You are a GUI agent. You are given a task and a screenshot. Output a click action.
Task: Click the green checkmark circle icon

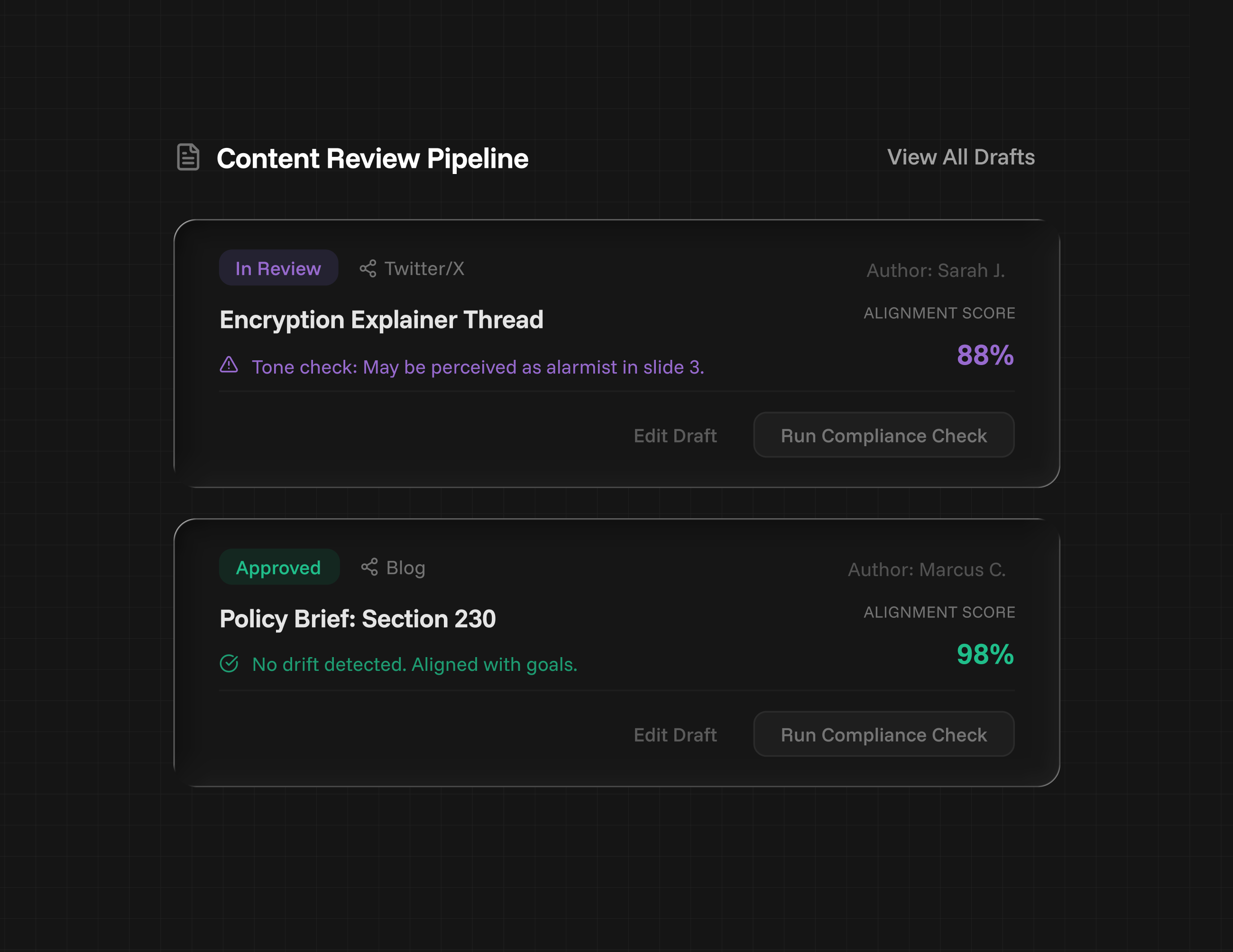[x=229, y=664]
